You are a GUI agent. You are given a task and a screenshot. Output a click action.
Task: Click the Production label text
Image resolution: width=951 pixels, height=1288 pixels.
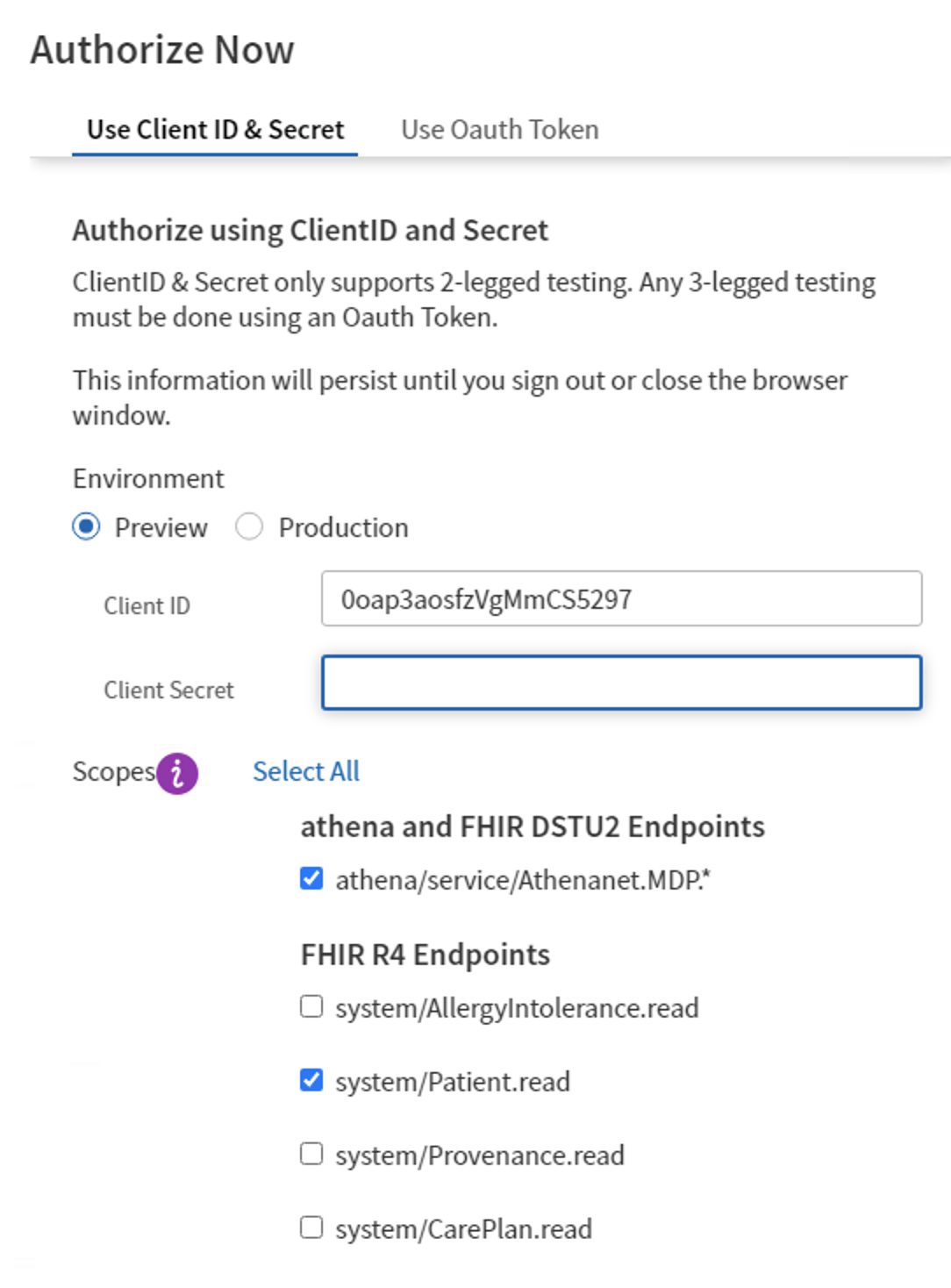pyautogui.click(x=344, y=527)
